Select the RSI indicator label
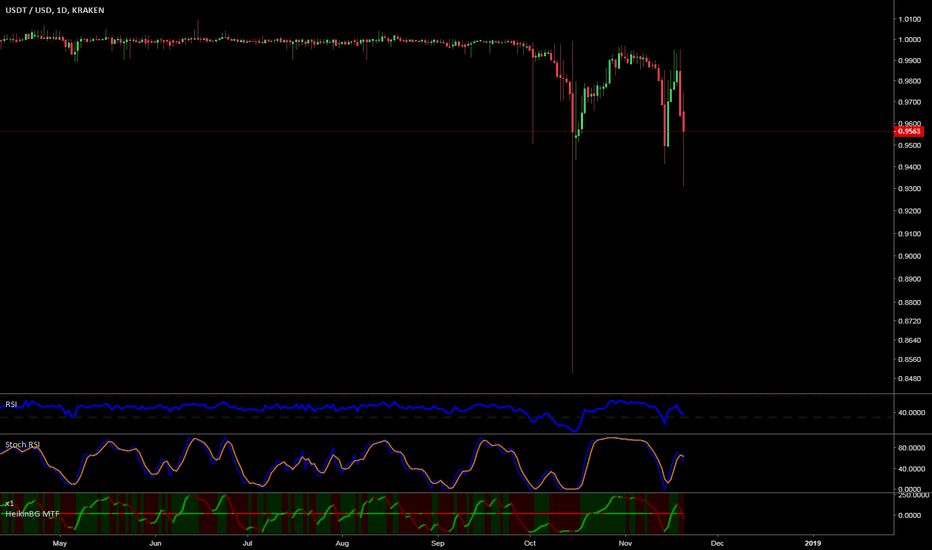The height and width of the screenshot is (550, 932). (11, 404)
